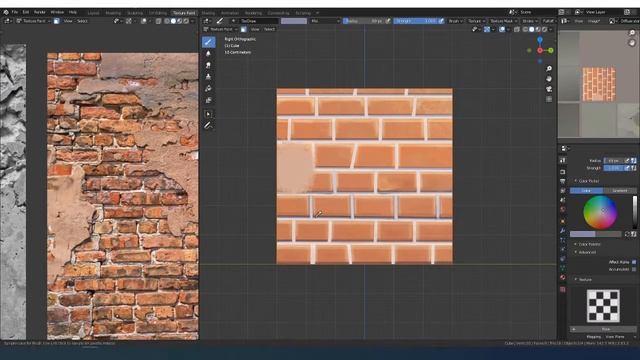Viewport: 640px width, 360px height.
Task: Select the Soften tool in the toolbar
Action: coord(209,54)
